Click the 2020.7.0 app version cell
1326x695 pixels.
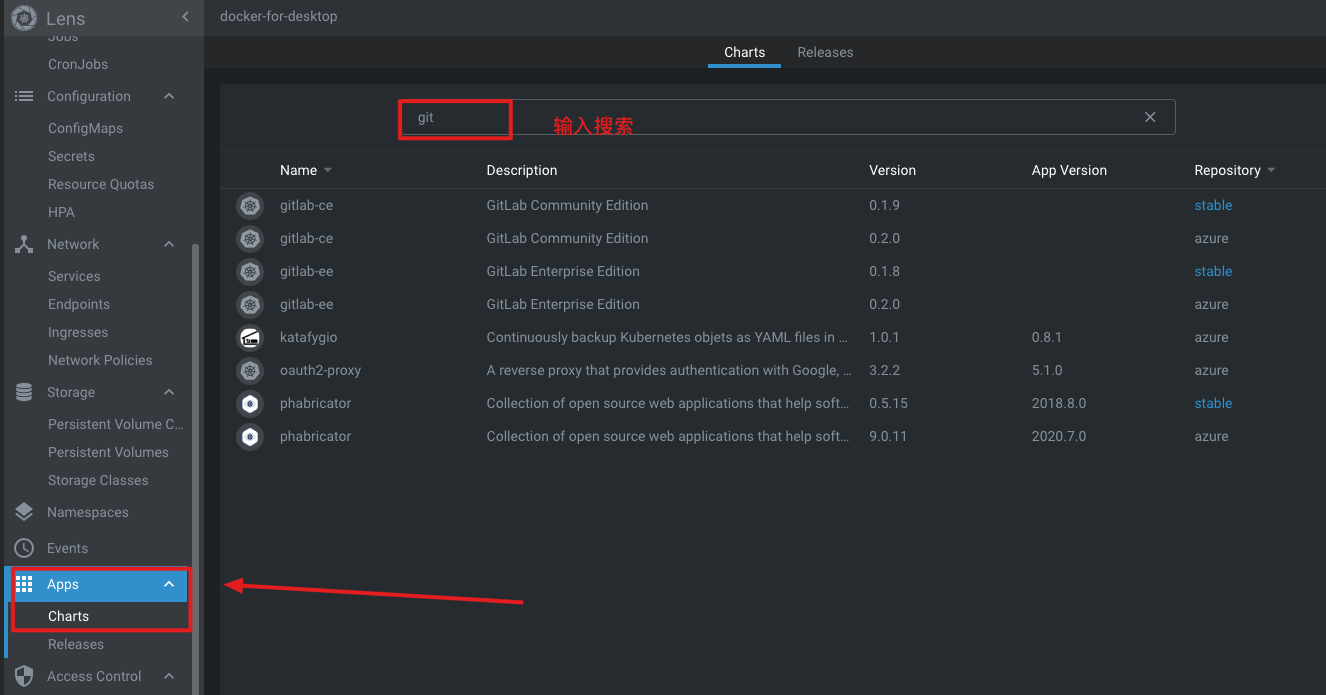(1059, 436)
